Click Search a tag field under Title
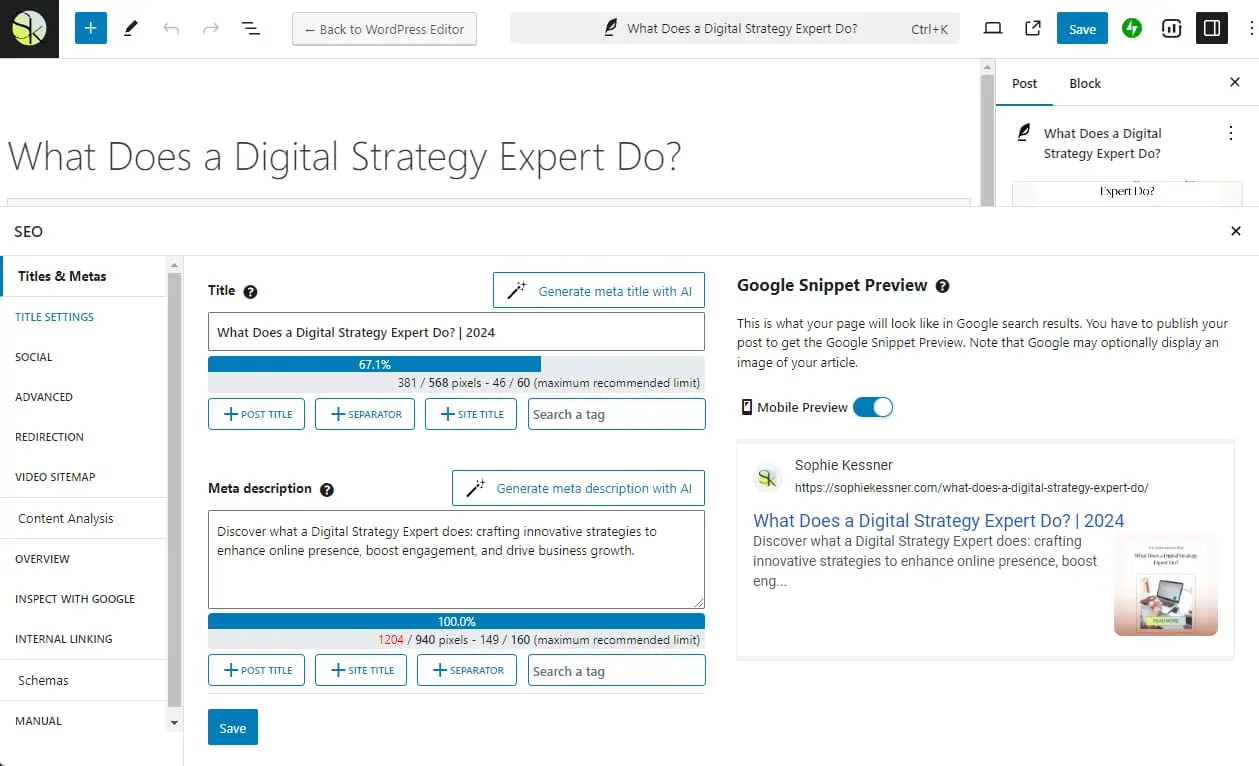This screenshot has width=1259, height=766. [616, 414]
